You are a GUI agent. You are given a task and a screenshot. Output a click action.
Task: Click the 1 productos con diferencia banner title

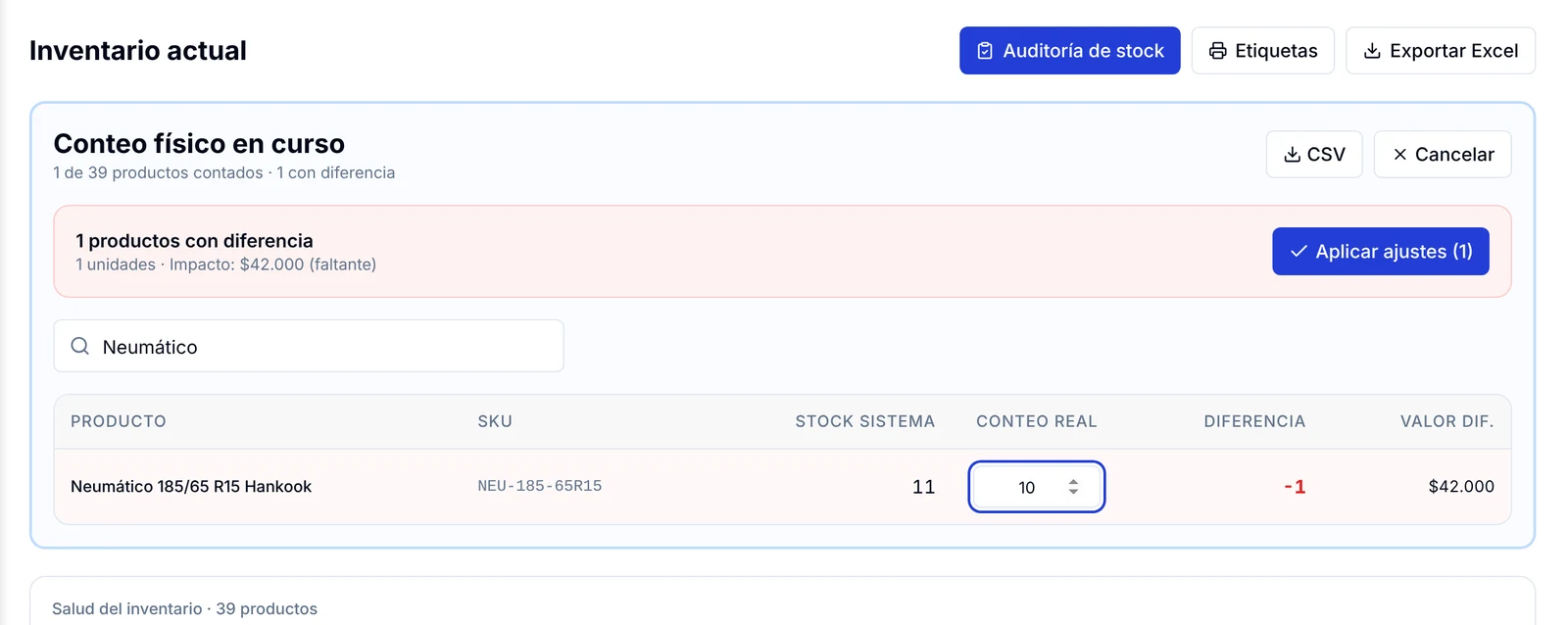click(194, 241)
